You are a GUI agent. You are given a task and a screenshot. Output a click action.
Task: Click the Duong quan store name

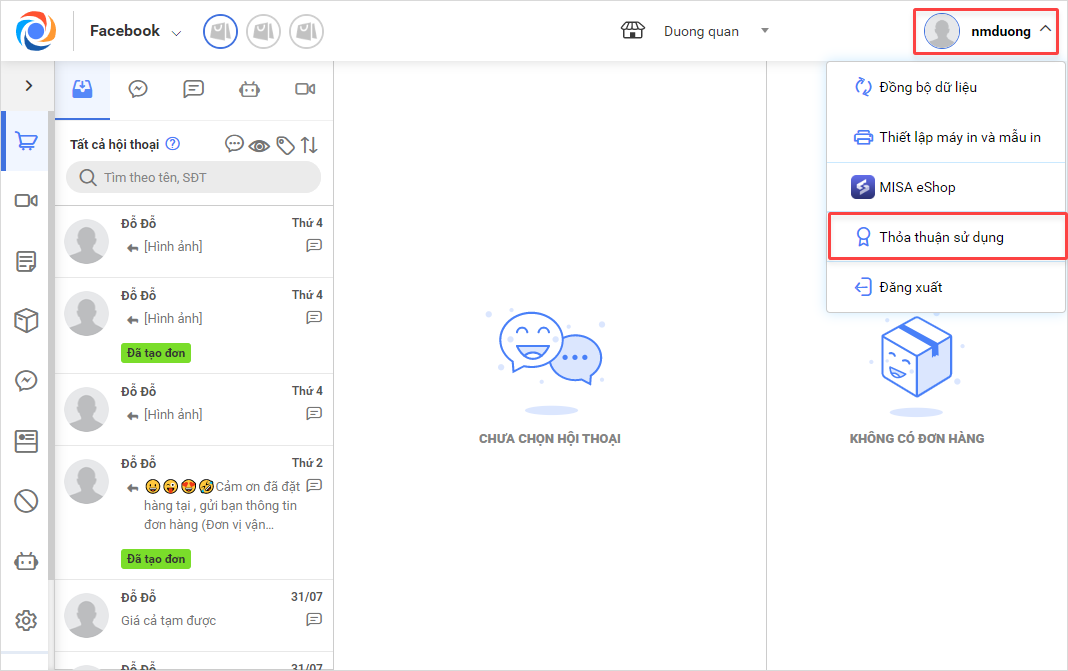[x=701, y=31]
